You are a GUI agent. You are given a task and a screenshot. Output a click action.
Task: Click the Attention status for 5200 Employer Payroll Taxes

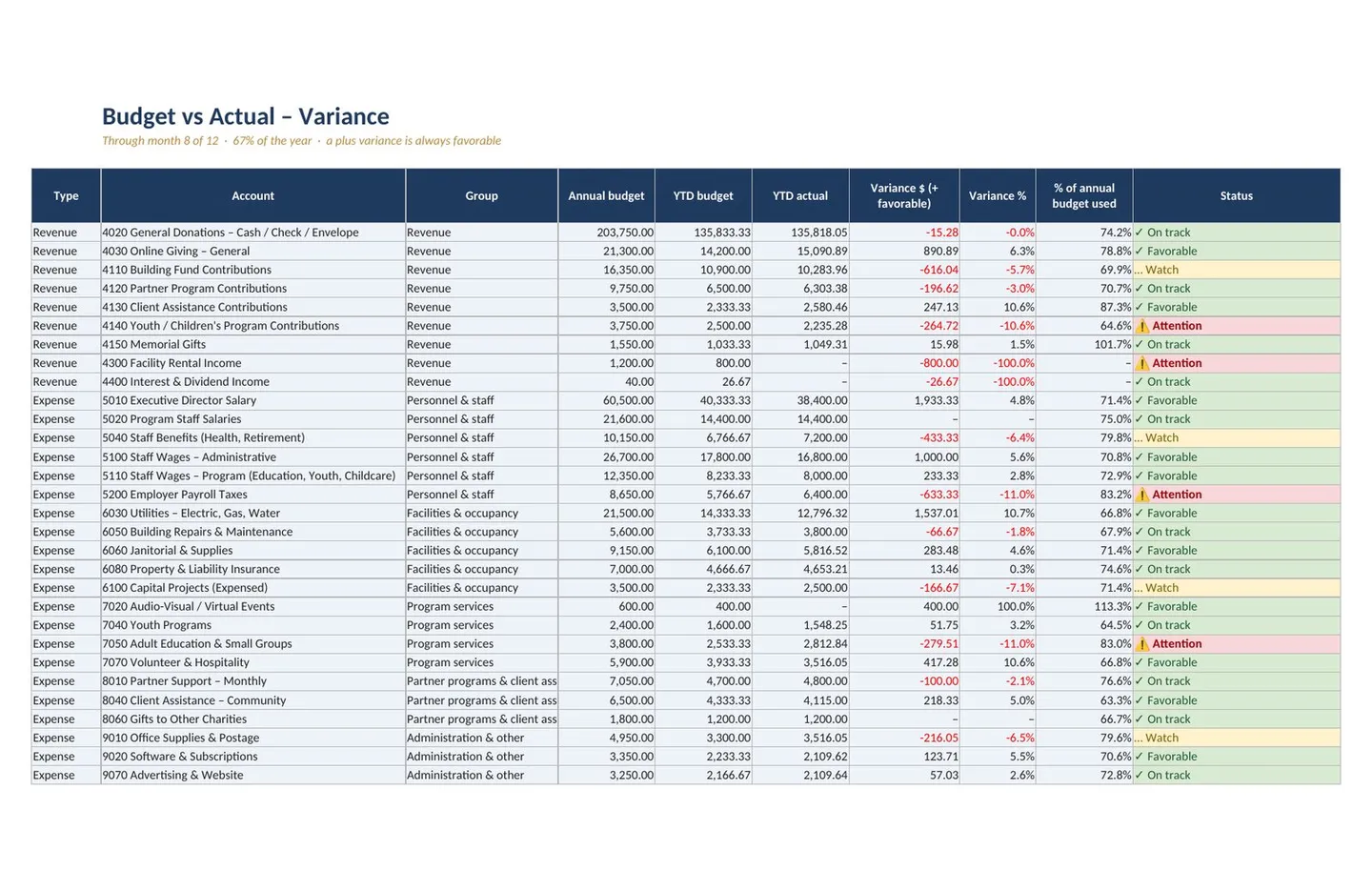(1237, 495)
